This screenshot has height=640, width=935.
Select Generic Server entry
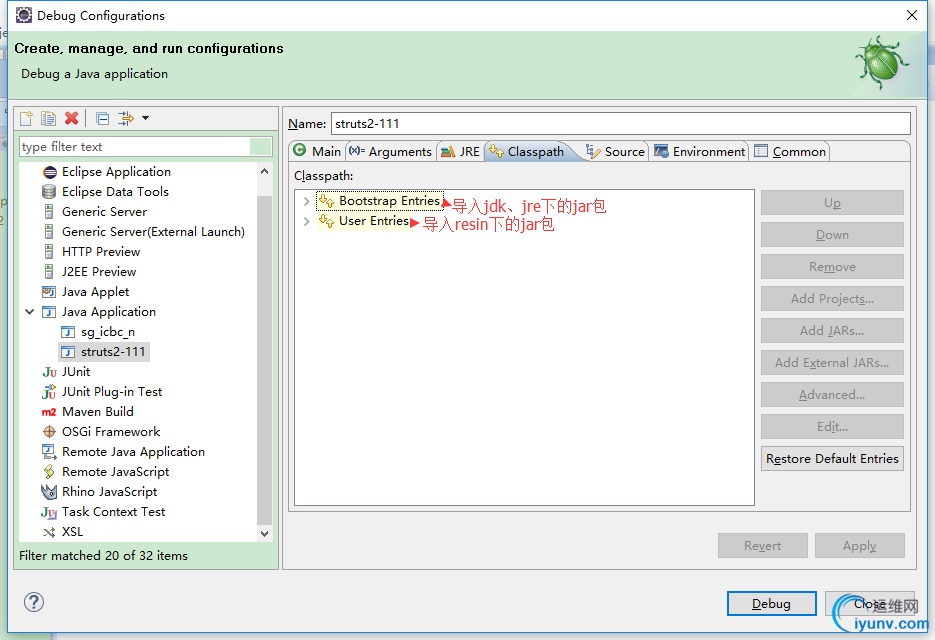[x=104, y=212]
